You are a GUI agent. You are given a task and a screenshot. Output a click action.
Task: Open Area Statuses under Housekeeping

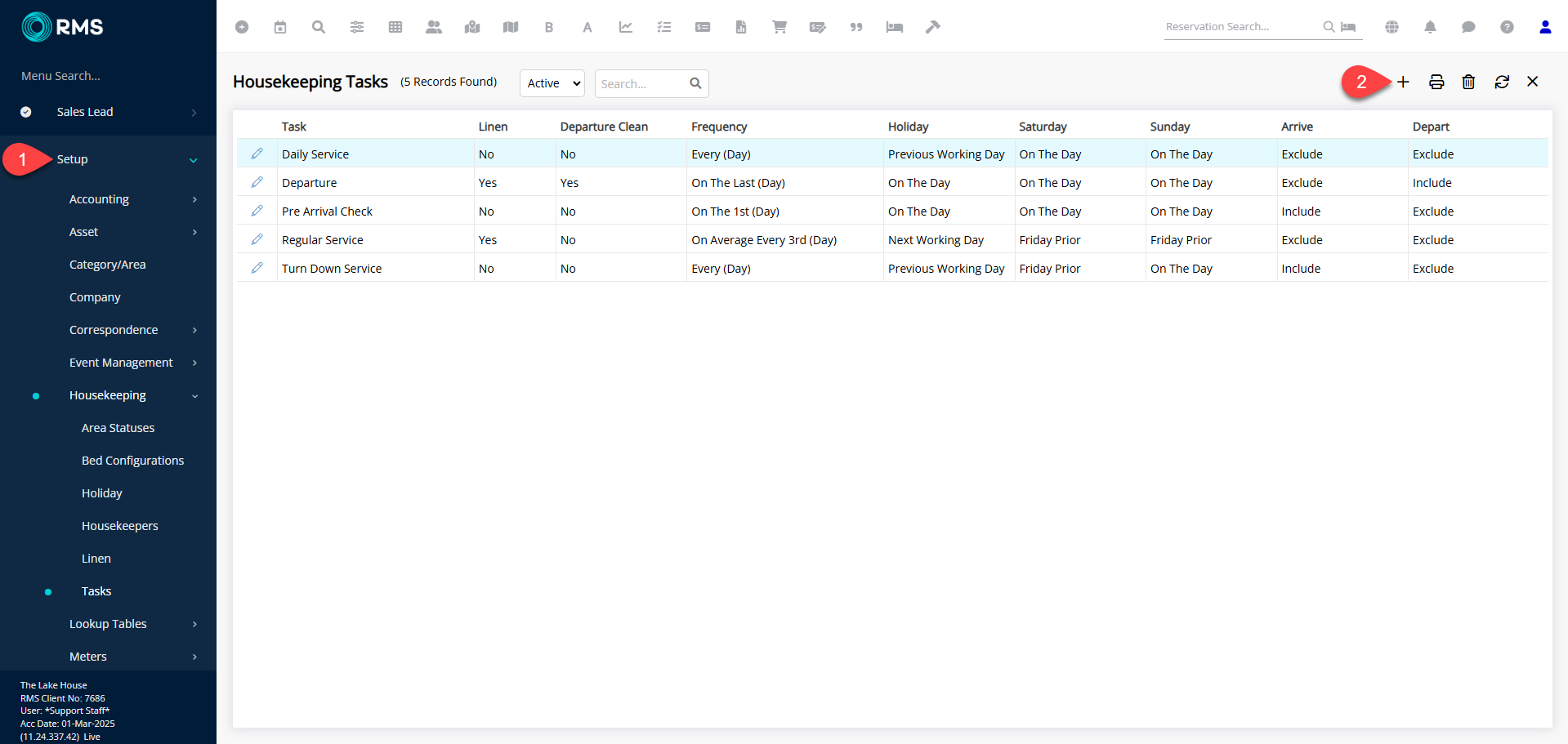(x=118, y=428)
